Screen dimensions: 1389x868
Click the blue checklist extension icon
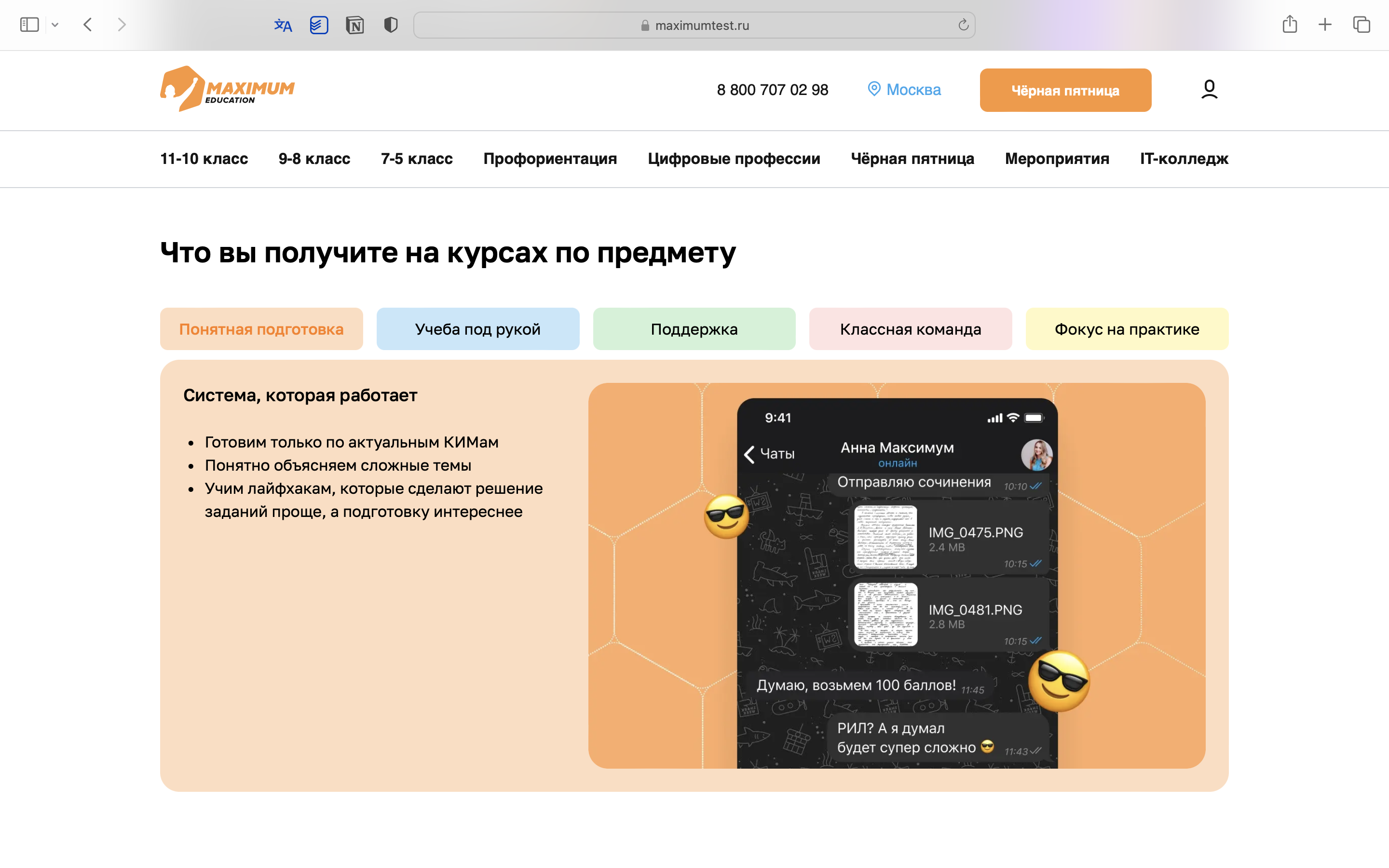coord(319,25)
